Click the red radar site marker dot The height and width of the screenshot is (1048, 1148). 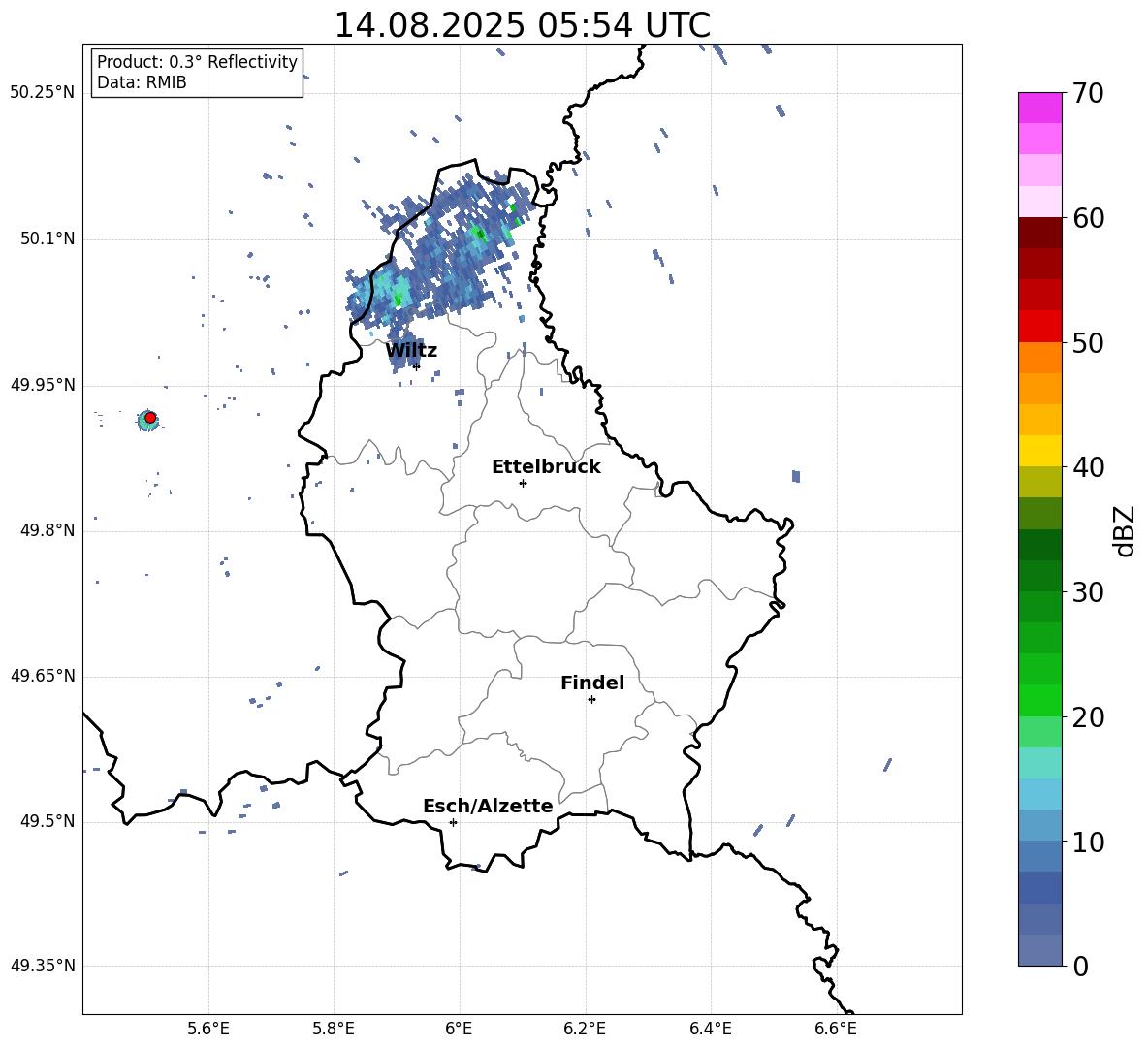[x=150, y=418]
